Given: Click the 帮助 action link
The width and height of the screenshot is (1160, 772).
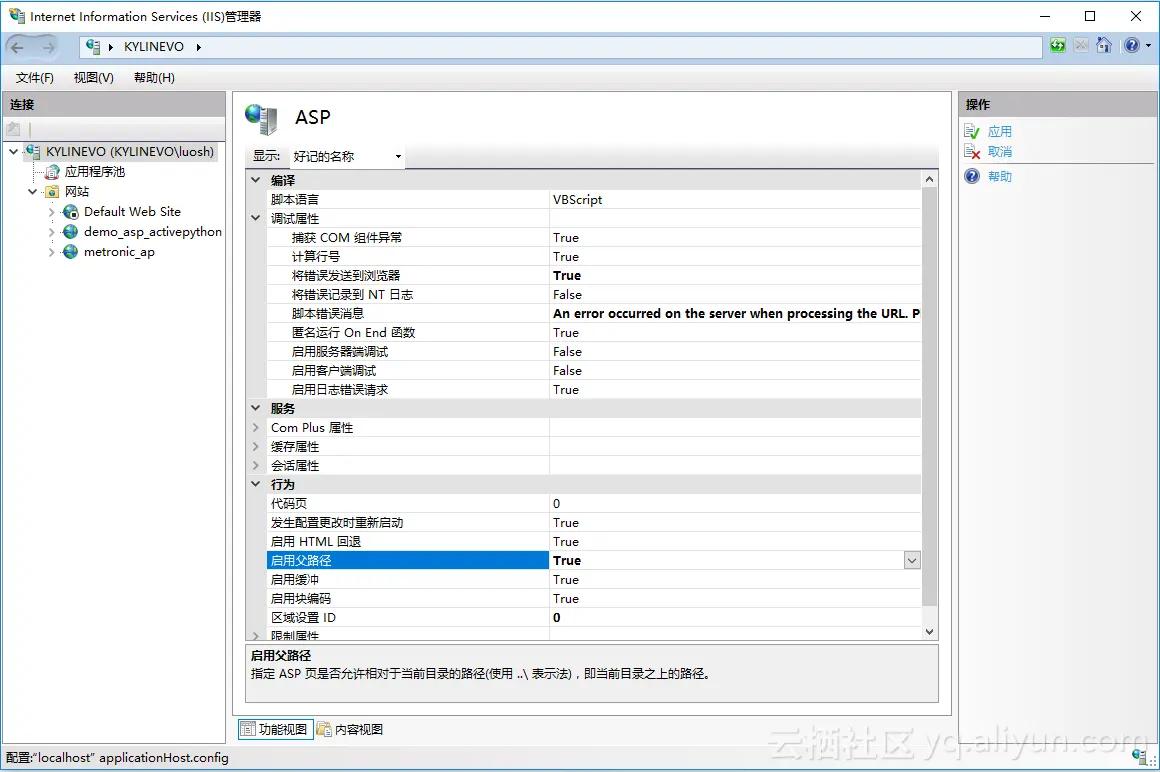Looking at the screenshot, I should point(999,176).
